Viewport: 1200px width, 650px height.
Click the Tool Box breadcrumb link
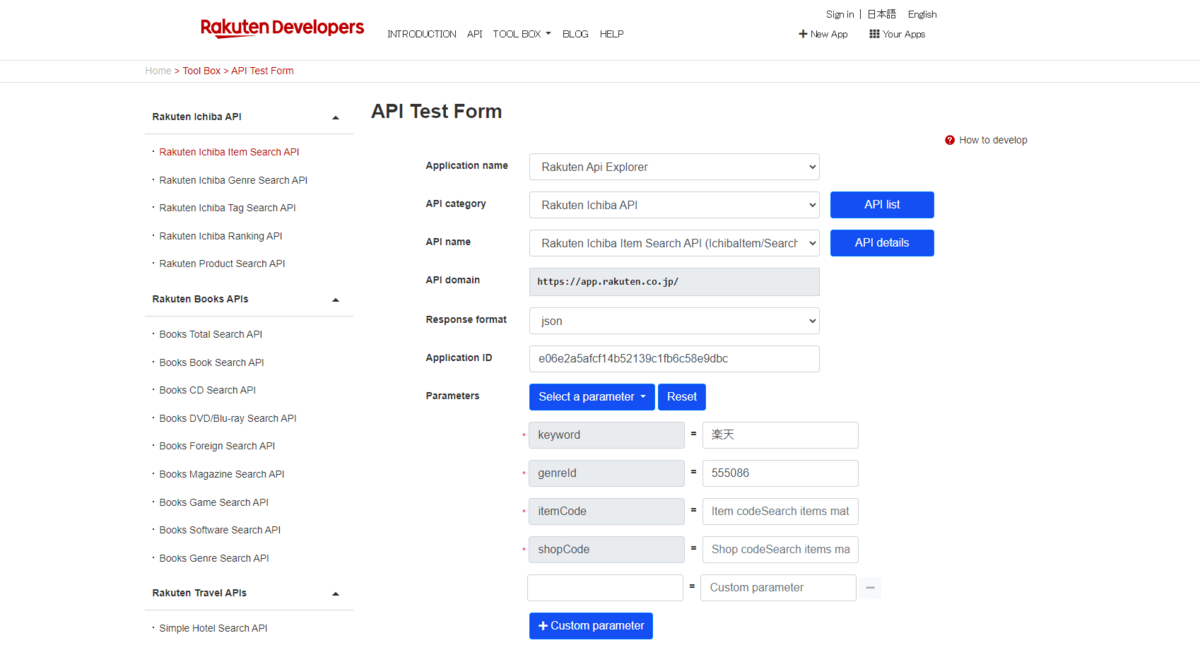coord(201,71)
